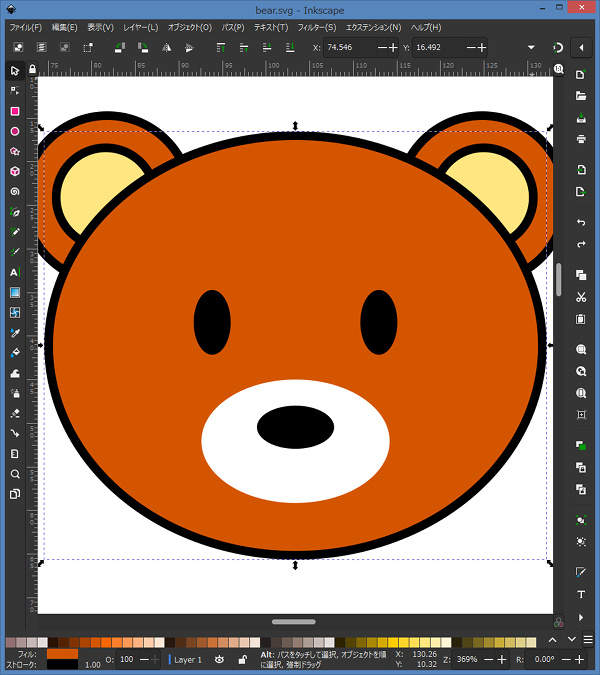Open snapping options arrow
Viewport: 600px width, 675px height.
(x=581, y=47)
